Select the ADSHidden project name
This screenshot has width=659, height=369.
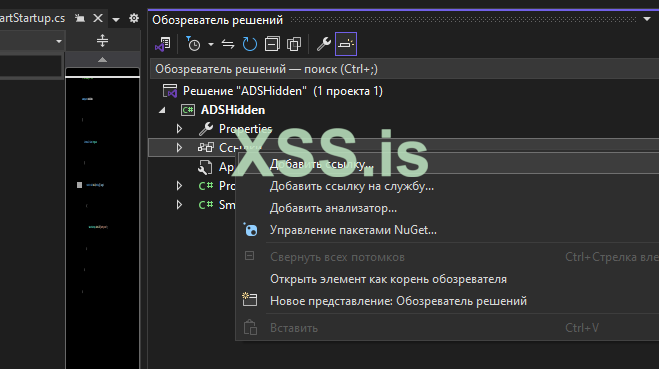[233, 110]
